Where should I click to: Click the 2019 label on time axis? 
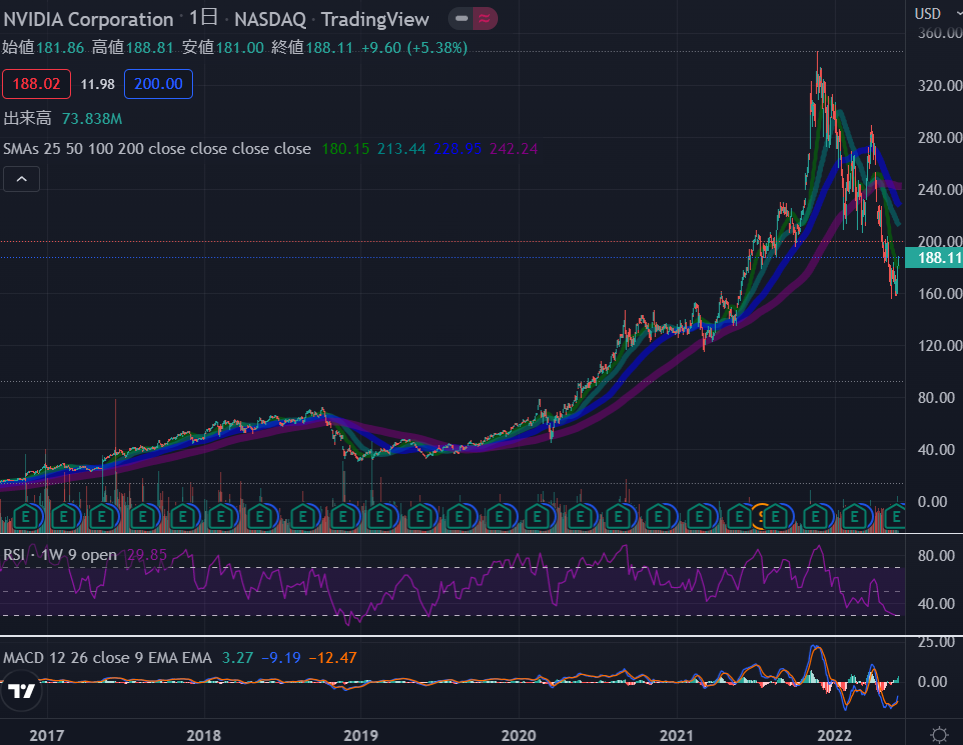[361, 735]
